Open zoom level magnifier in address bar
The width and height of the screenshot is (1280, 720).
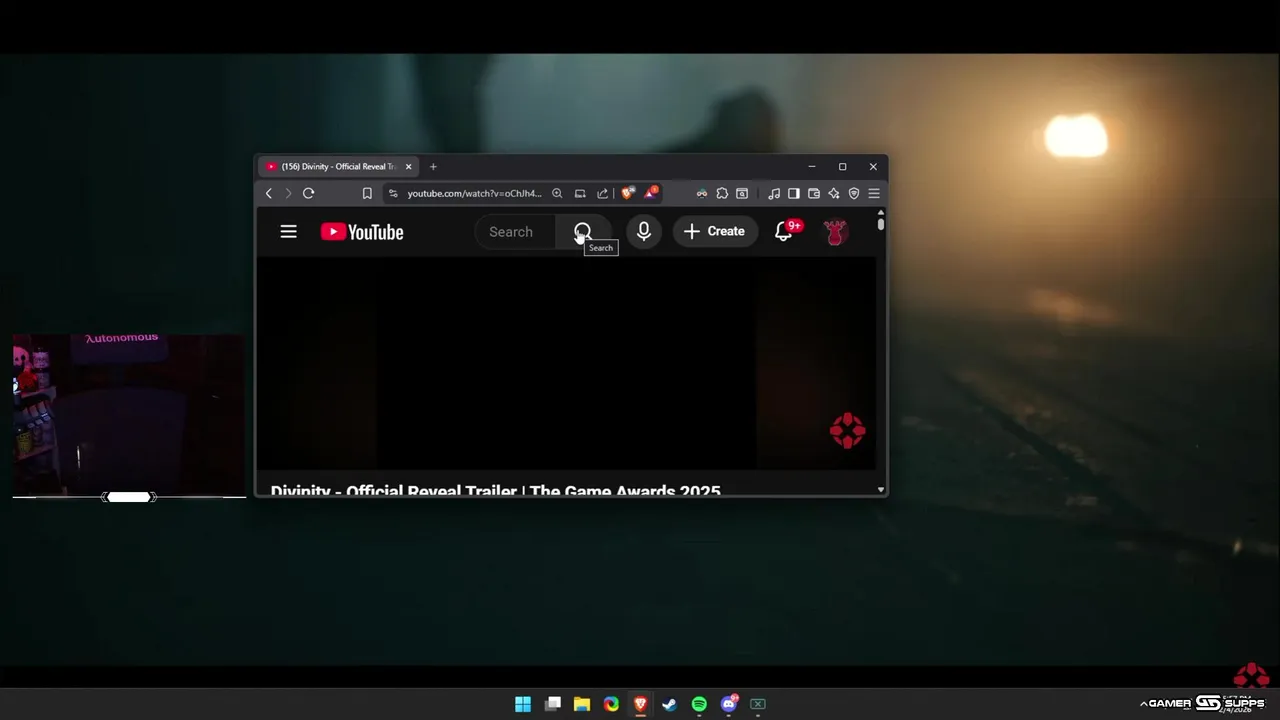(x=557, y=193)
